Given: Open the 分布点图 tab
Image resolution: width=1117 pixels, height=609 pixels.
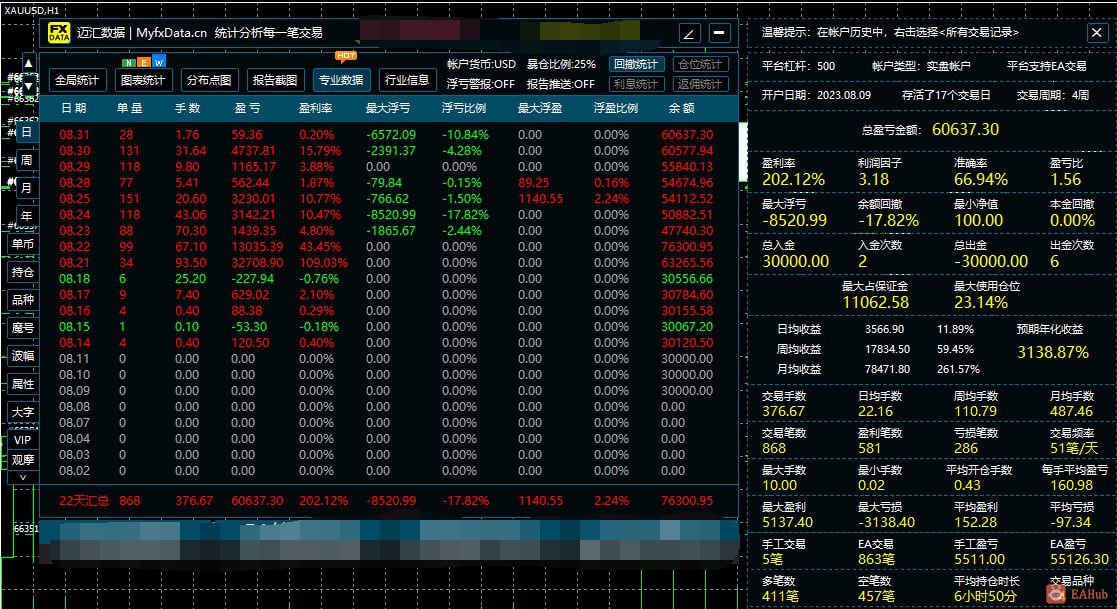Looking at the screenshot, I should coord(209,80).
